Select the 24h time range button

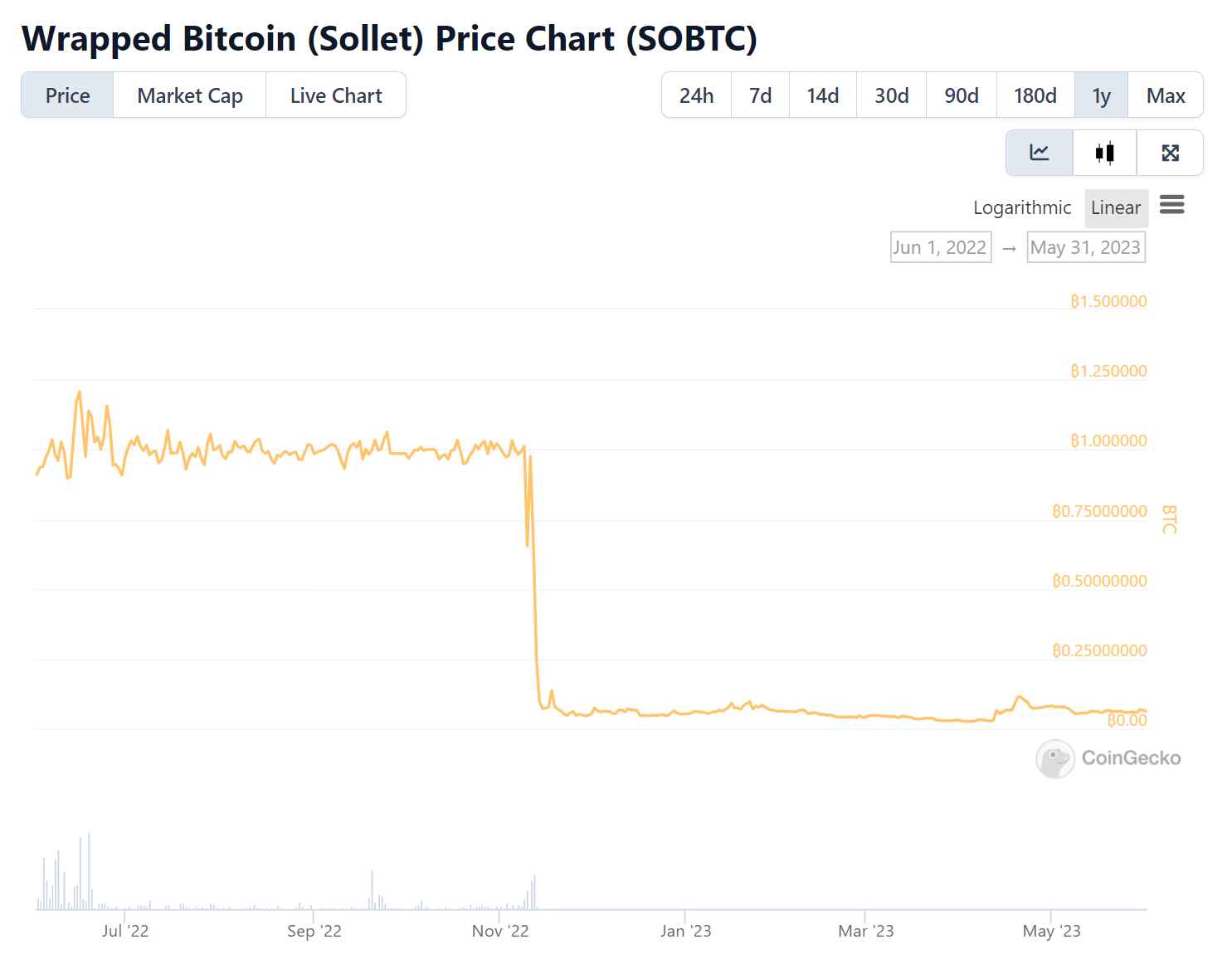696,95
